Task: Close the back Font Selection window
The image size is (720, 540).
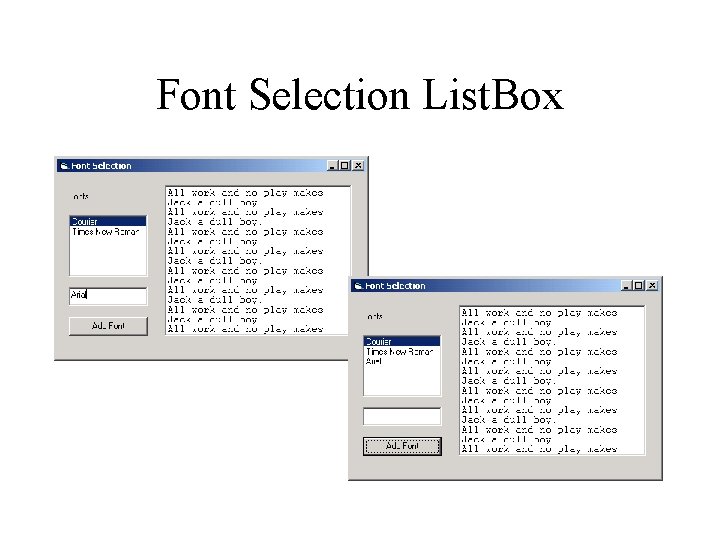Action: click(358, 166)
